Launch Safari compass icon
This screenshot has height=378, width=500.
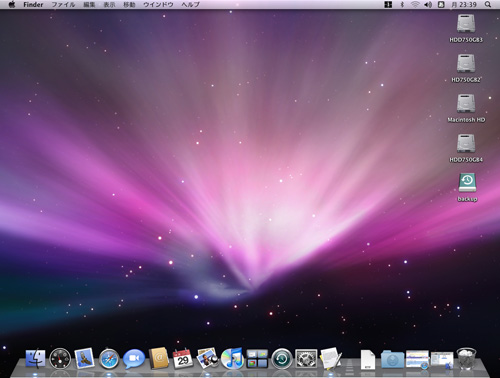click(109, 359)
